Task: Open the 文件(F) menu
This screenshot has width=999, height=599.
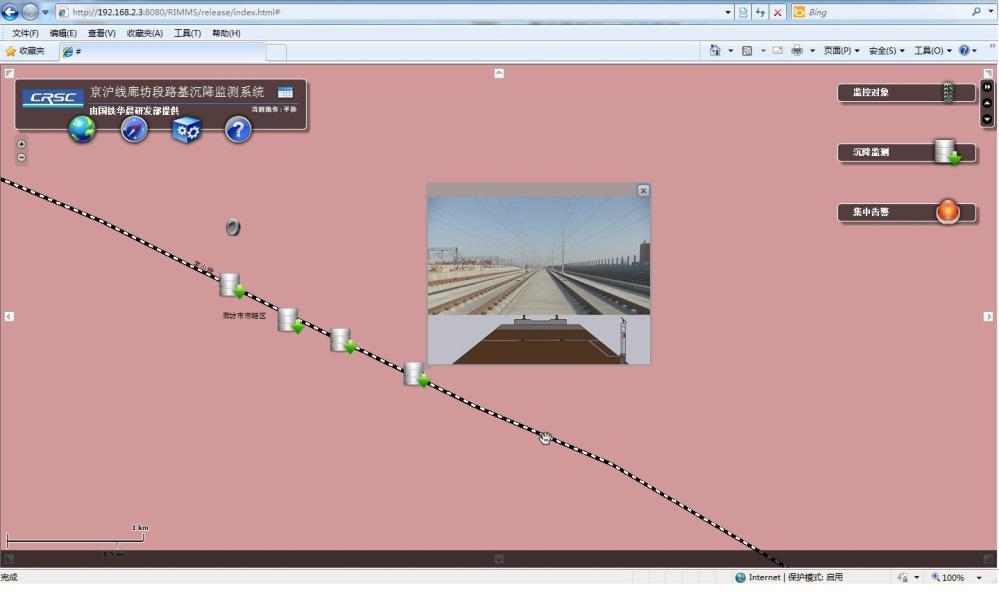Action: tap(25, 33)
